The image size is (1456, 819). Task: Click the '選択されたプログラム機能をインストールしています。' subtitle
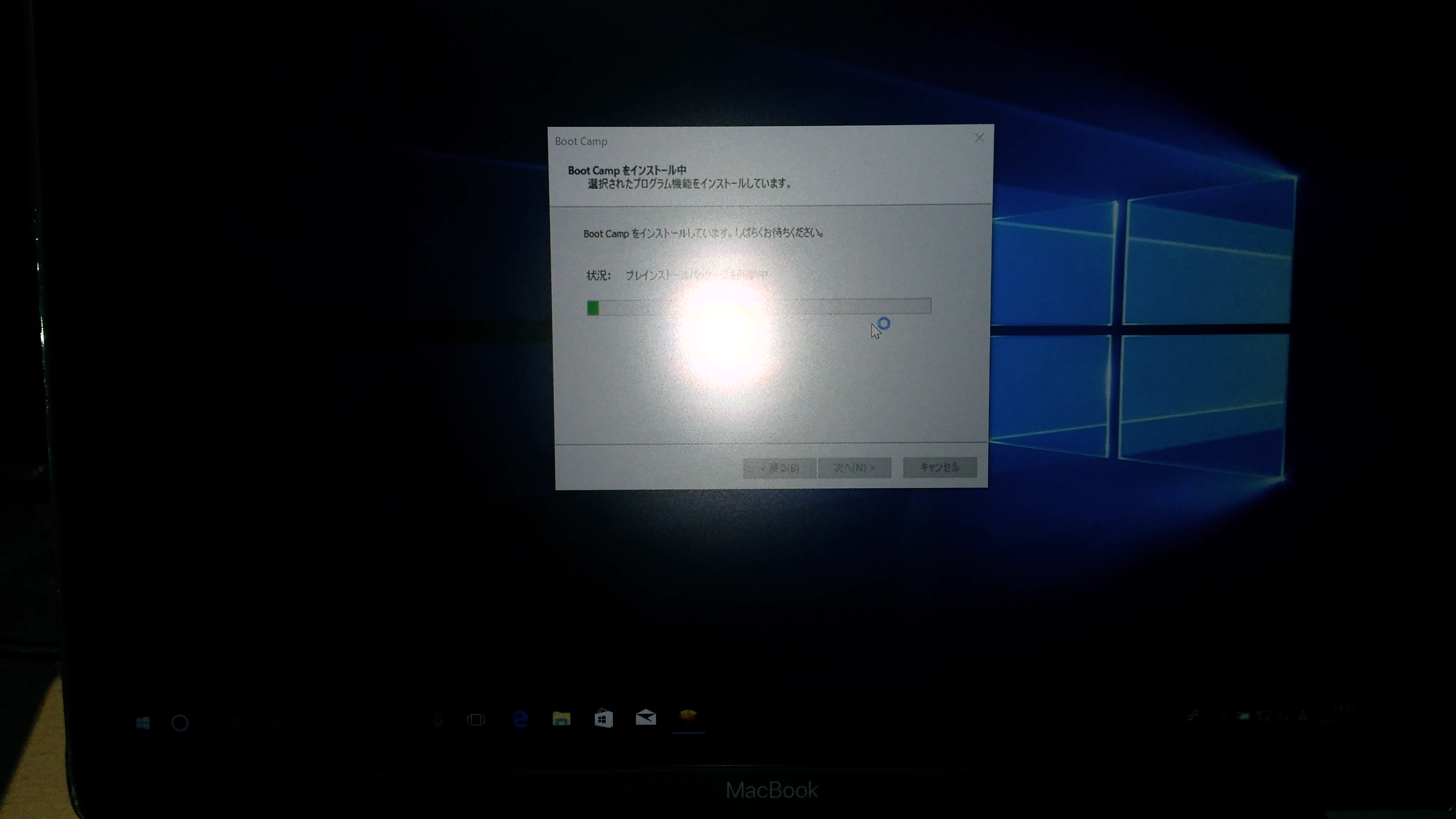pyautogui.click(x=689, y=184)
